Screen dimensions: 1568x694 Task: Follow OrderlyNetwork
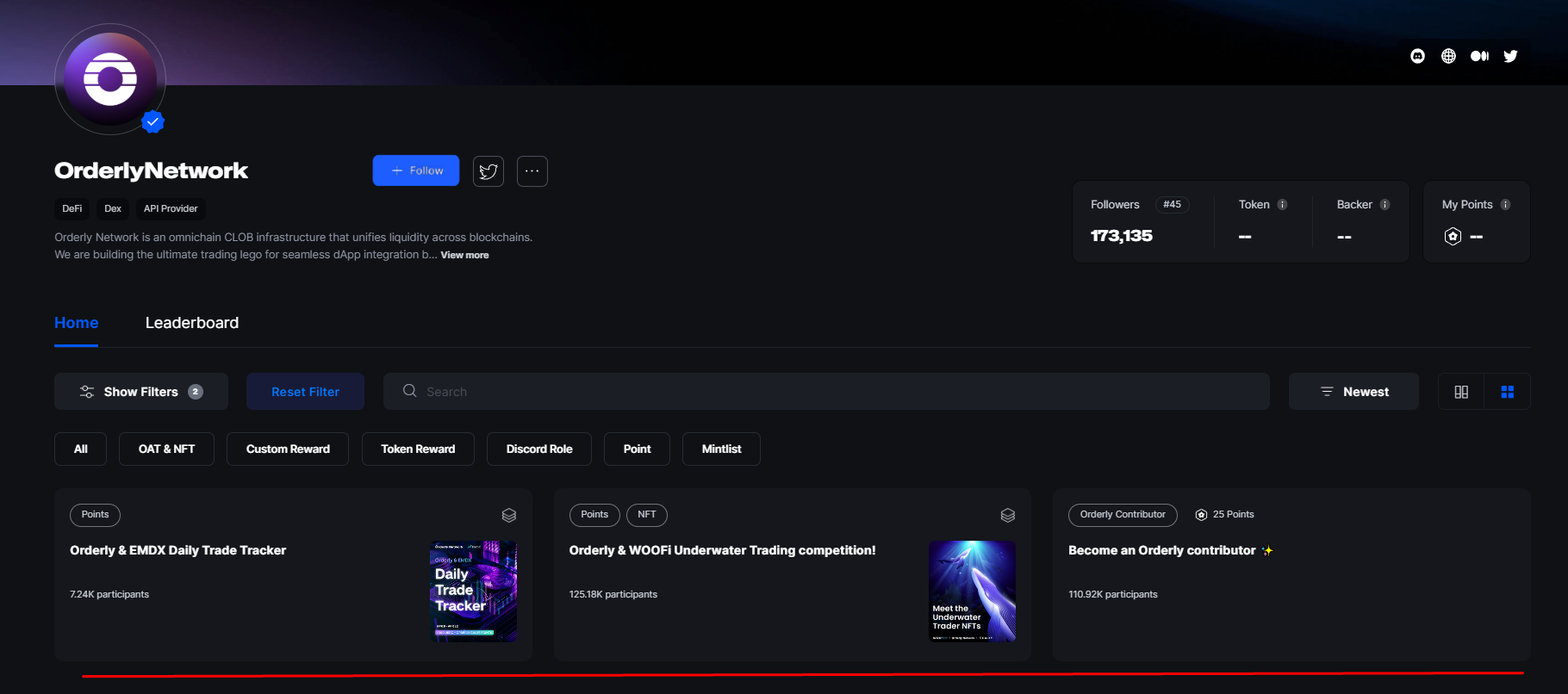click(416, 170)
